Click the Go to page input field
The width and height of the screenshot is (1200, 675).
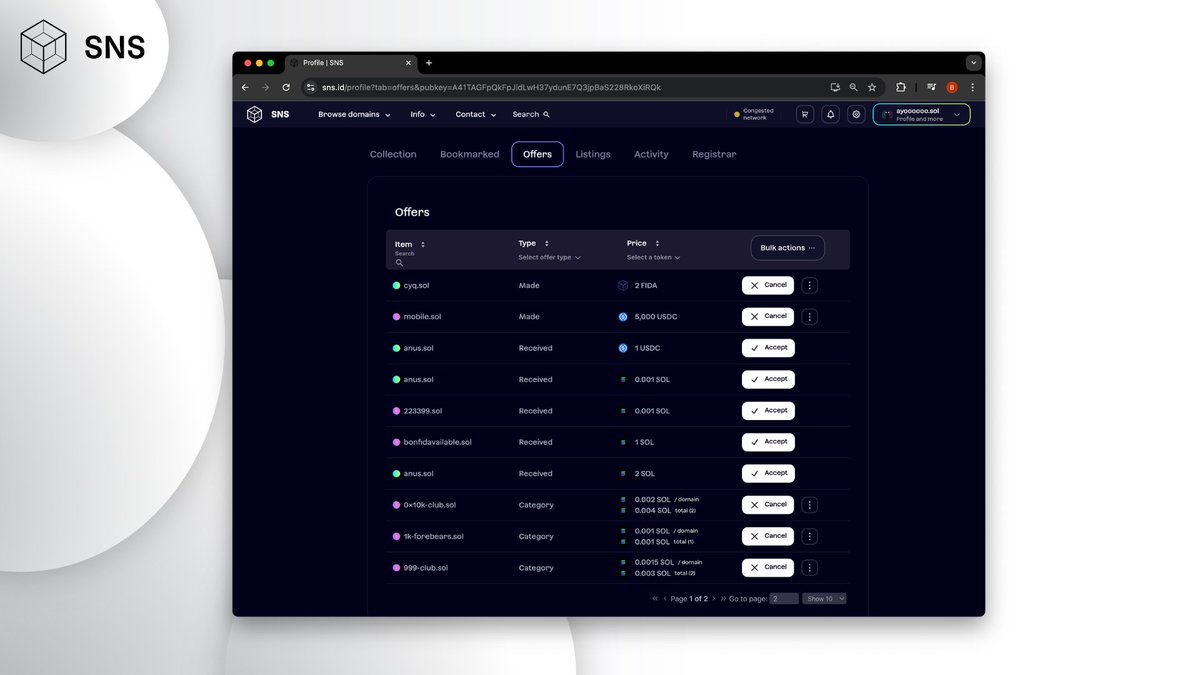click(784, 598)
